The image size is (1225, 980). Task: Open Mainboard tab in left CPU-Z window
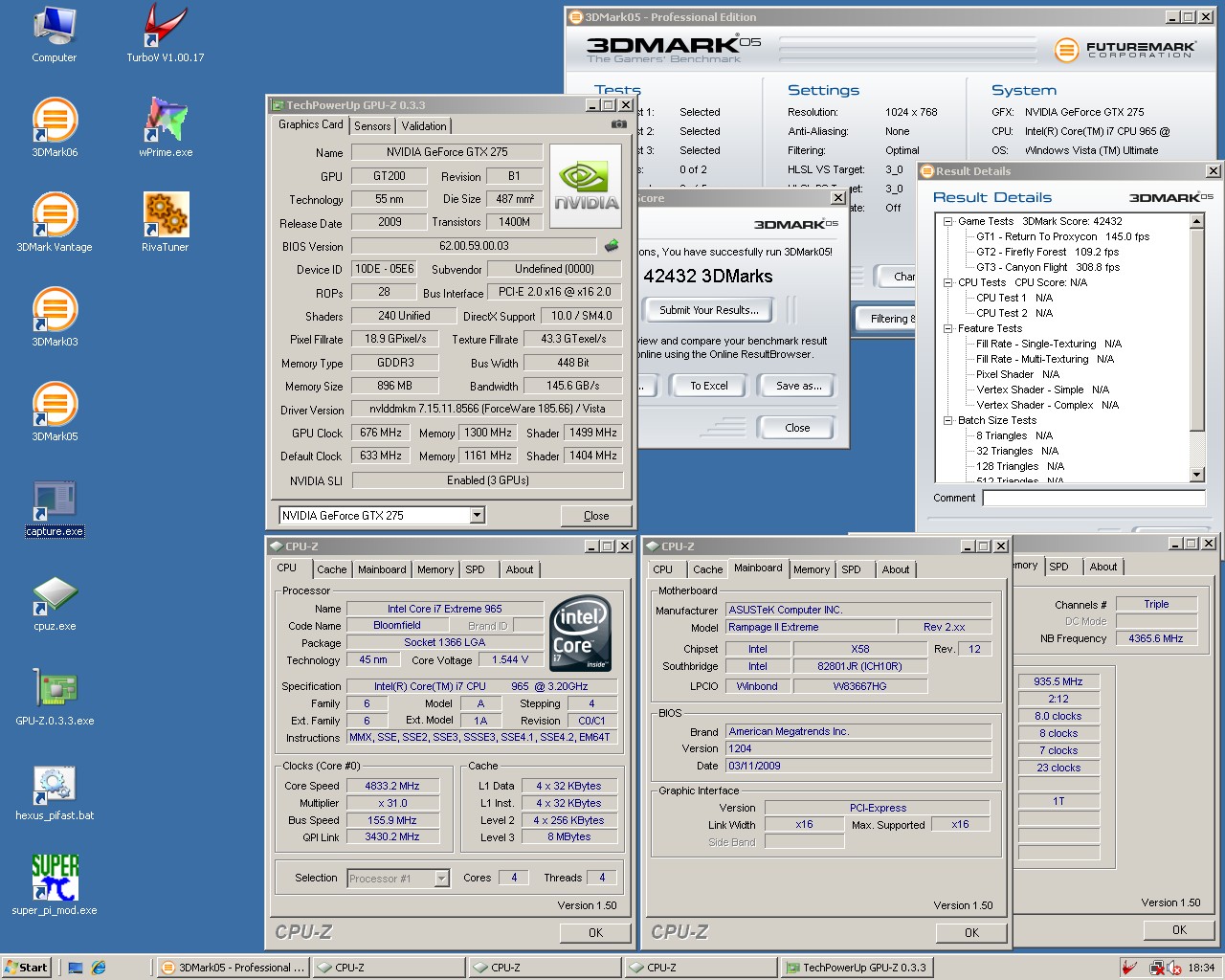coord(382,569)
